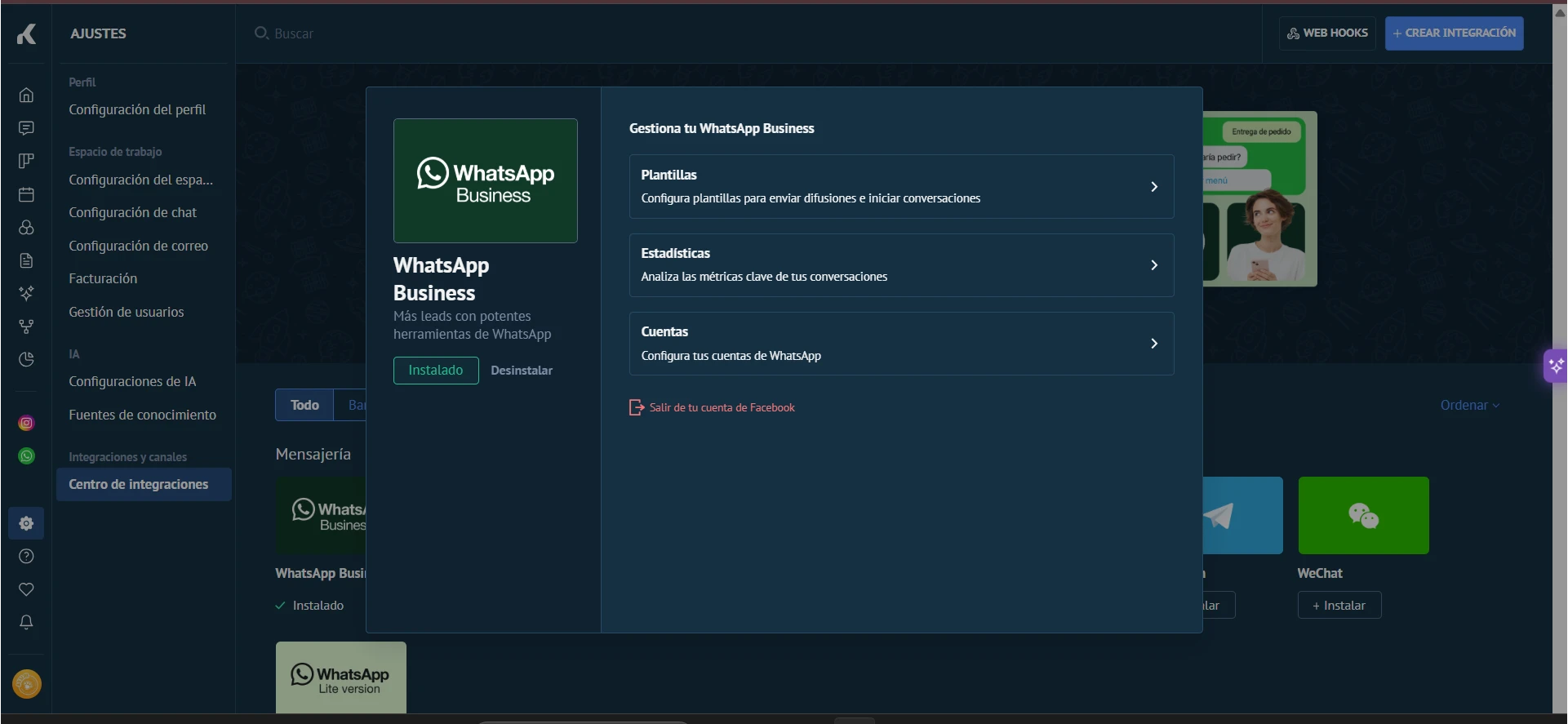The height and width of the screenshot is (724, 1568).
Task: Click the search magnifier icon
Action: coord(261,33)
